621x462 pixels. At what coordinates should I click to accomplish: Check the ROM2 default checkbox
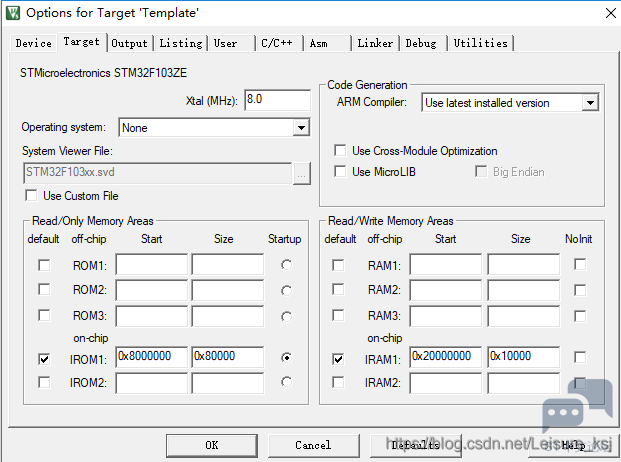coord(44,289)
